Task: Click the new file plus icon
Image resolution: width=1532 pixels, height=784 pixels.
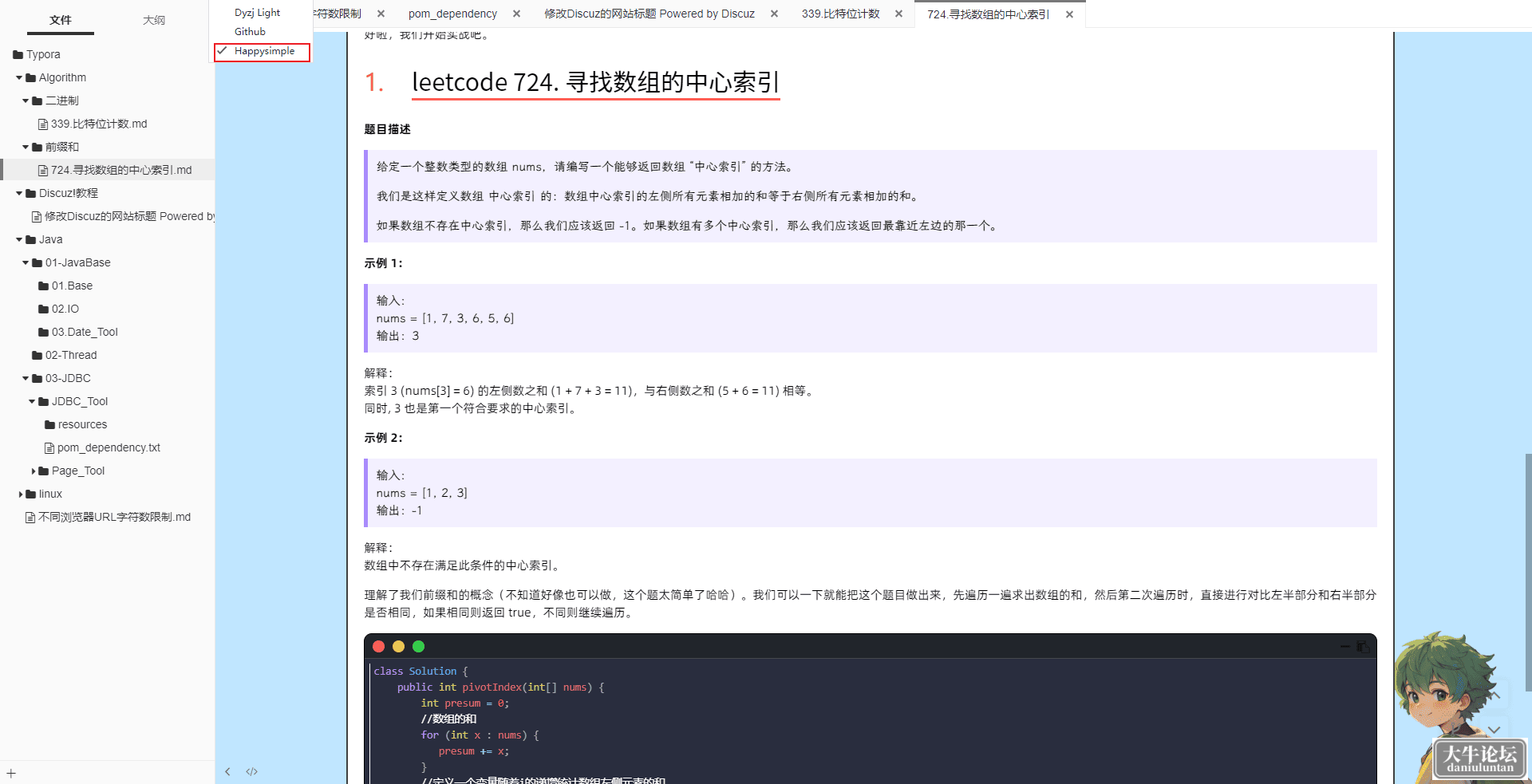Action: coord(11,773)
